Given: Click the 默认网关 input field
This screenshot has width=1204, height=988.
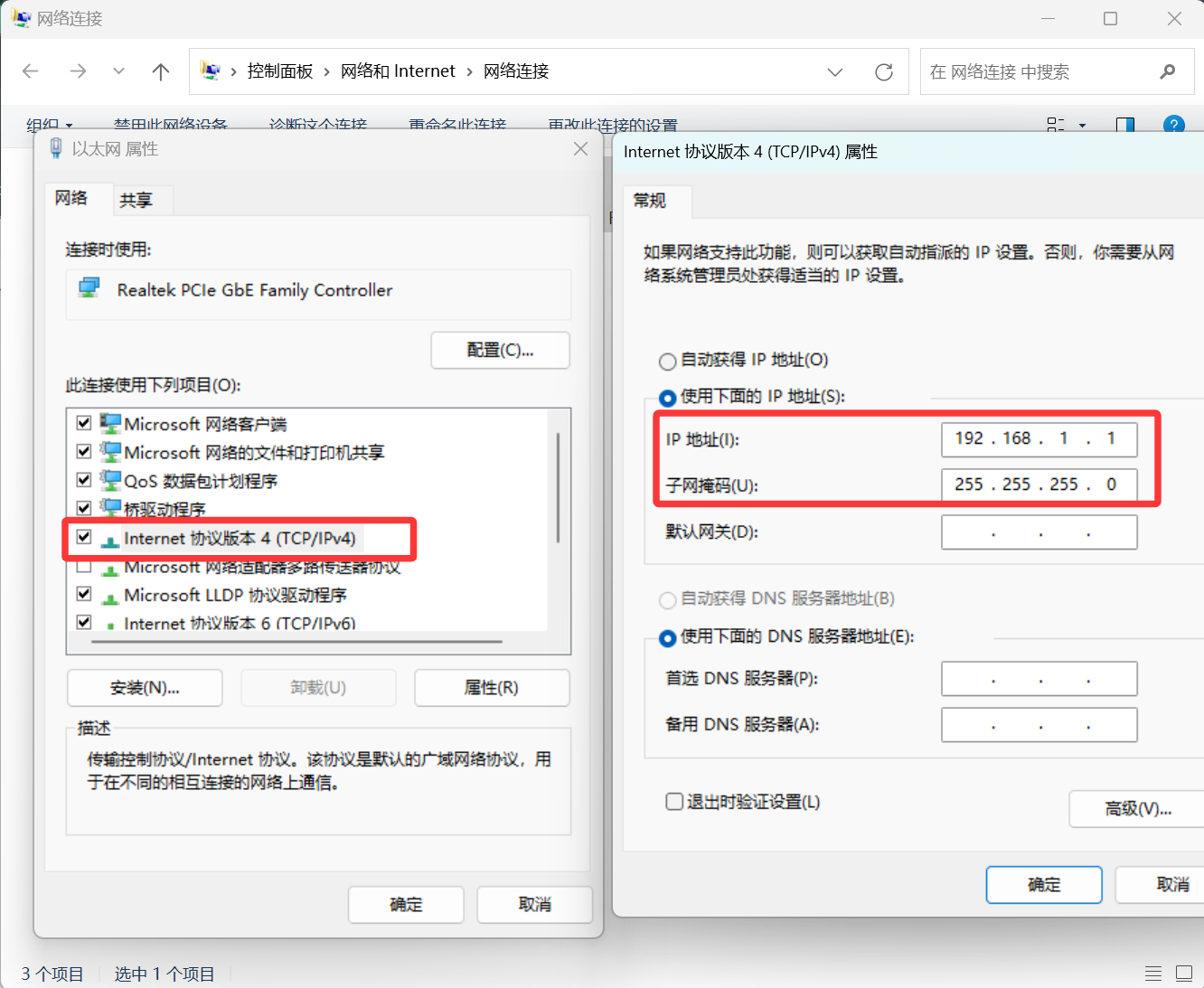Looking at the screenshot, I should [x=1039, y=532].
